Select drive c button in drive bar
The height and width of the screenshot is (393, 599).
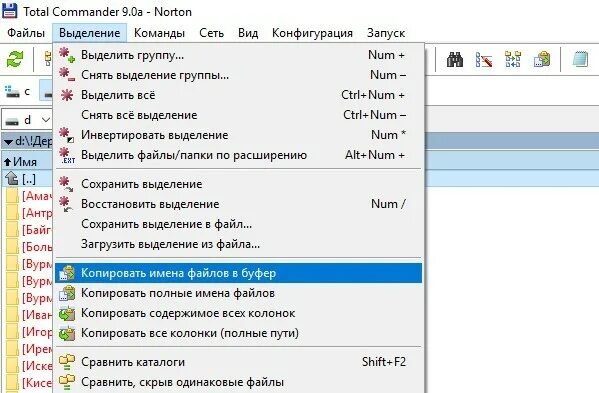click(x=18, y=91)
